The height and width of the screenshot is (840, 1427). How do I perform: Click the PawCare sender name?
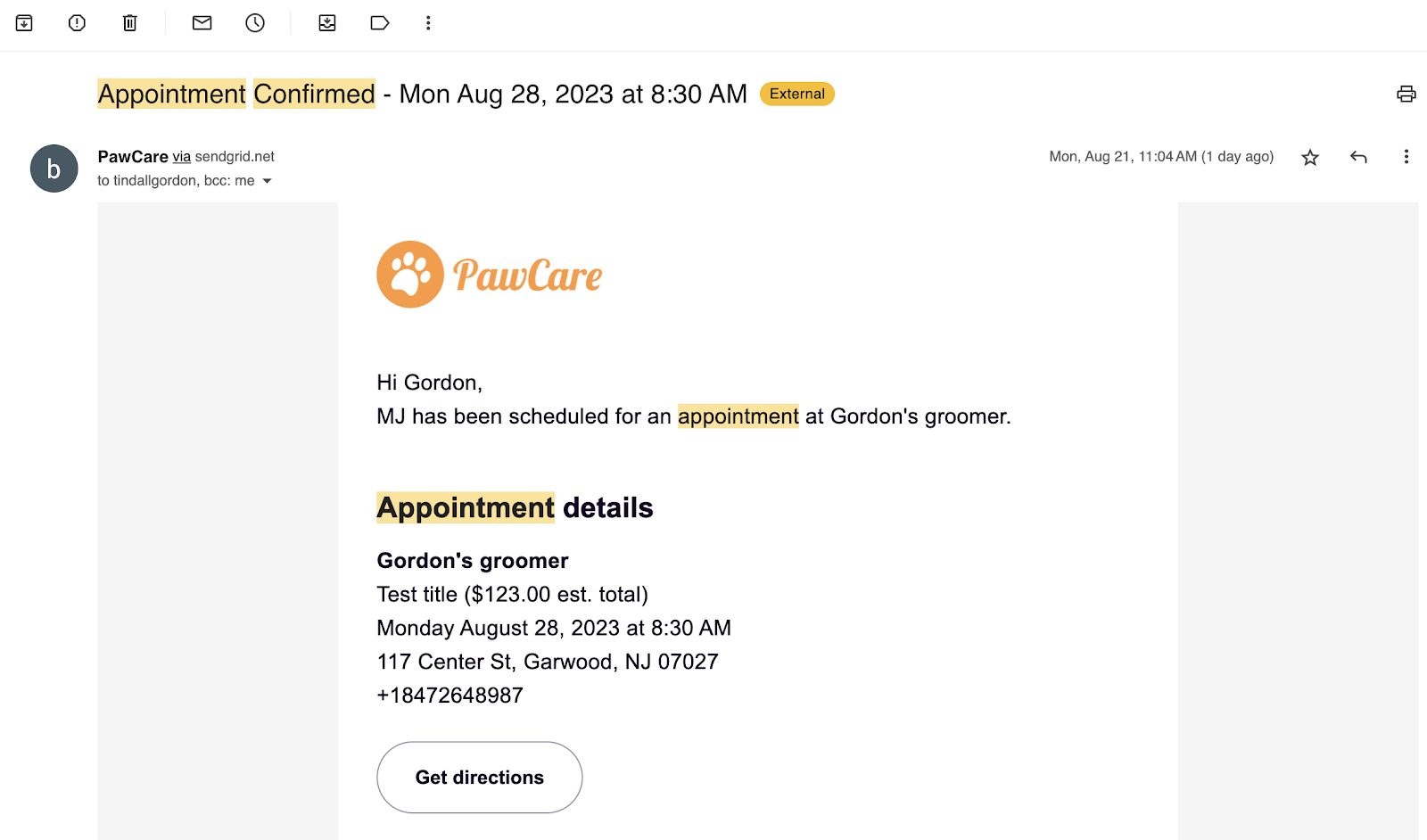(133, 157)
